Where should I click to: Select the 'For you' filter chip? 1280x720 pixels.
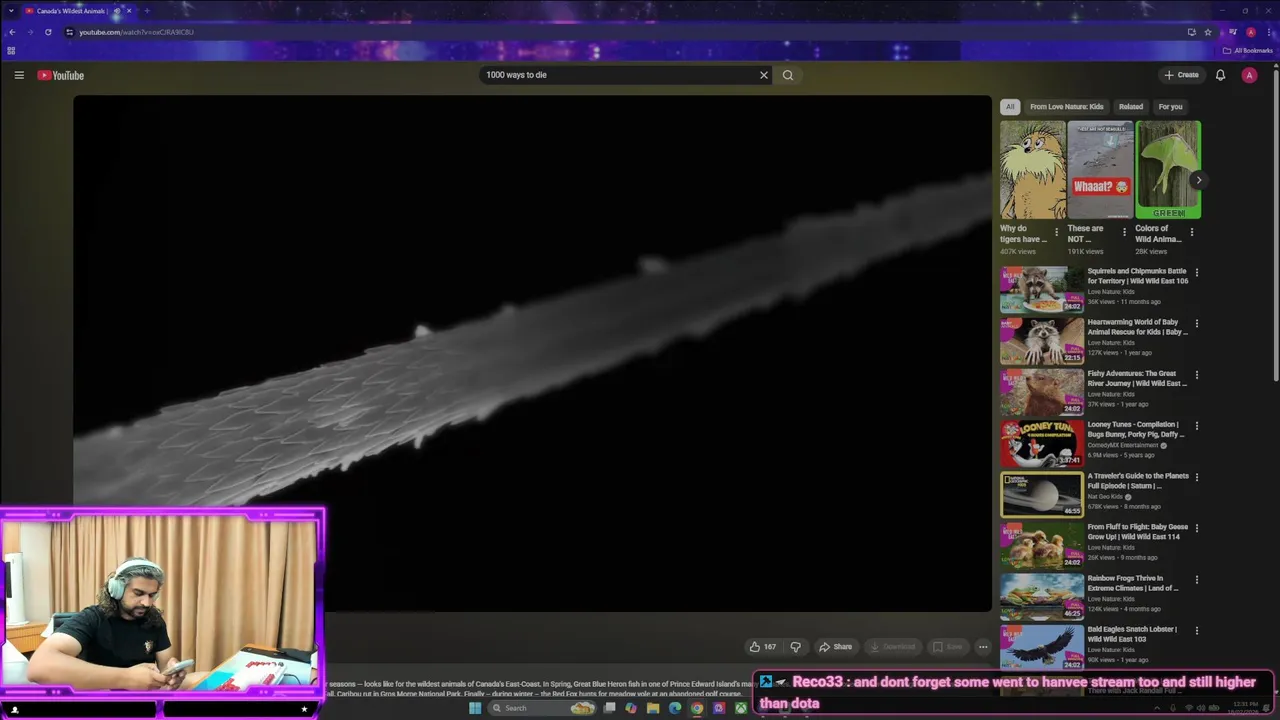1170,107
